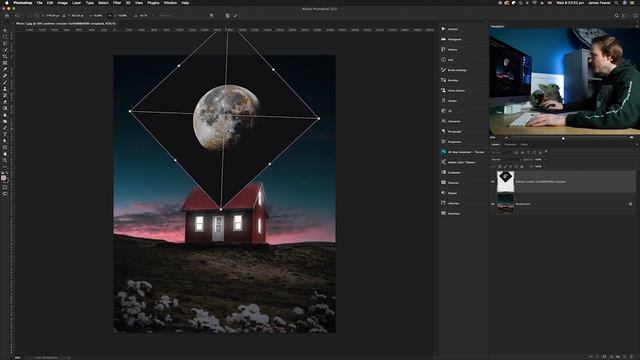Click the Navigator zoom slider handle
This screenshot has height=360, width=640.
(x=563, y=138)
